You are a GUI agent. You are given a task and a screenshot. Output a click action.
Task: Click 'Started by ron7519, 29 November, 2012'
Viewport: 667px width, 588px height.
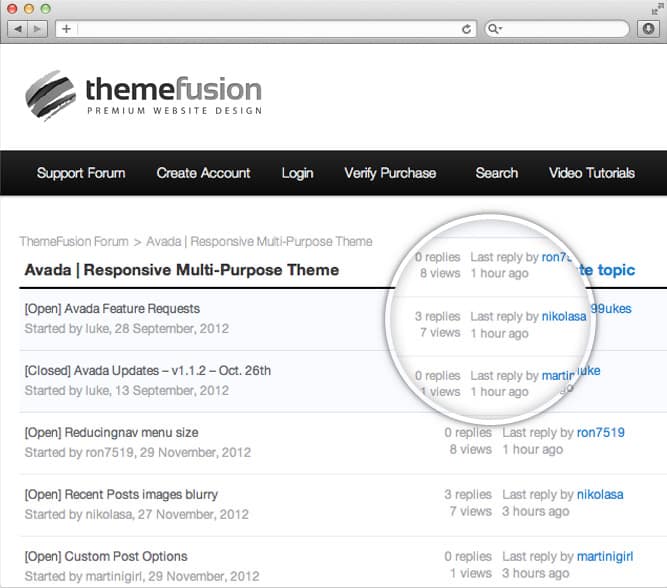click(x=138, y=453)
